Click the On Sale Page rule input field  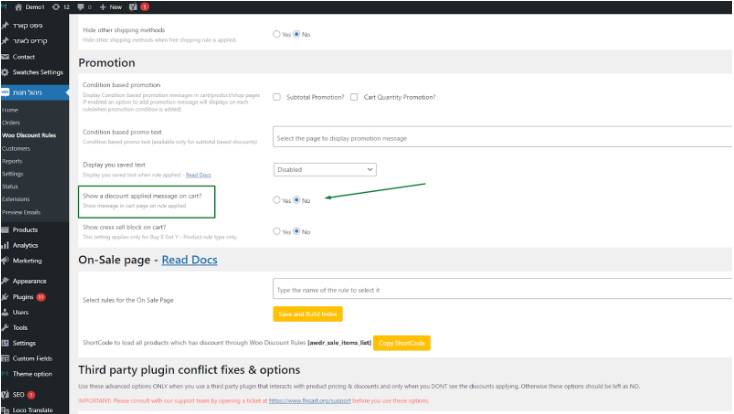[500, 290]
